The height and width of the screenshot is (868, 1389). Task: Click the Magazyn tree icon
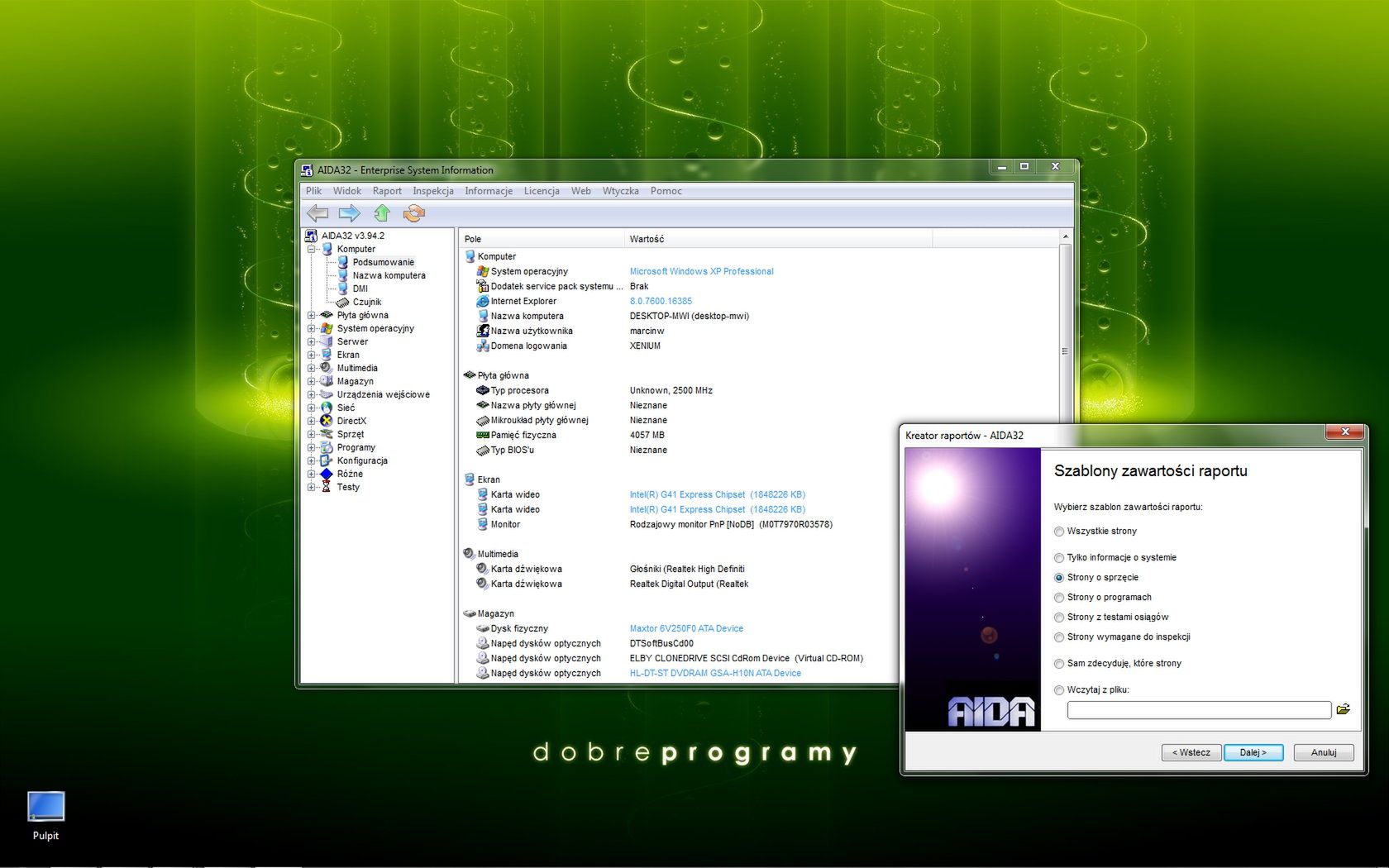click(x=327, y=381)
